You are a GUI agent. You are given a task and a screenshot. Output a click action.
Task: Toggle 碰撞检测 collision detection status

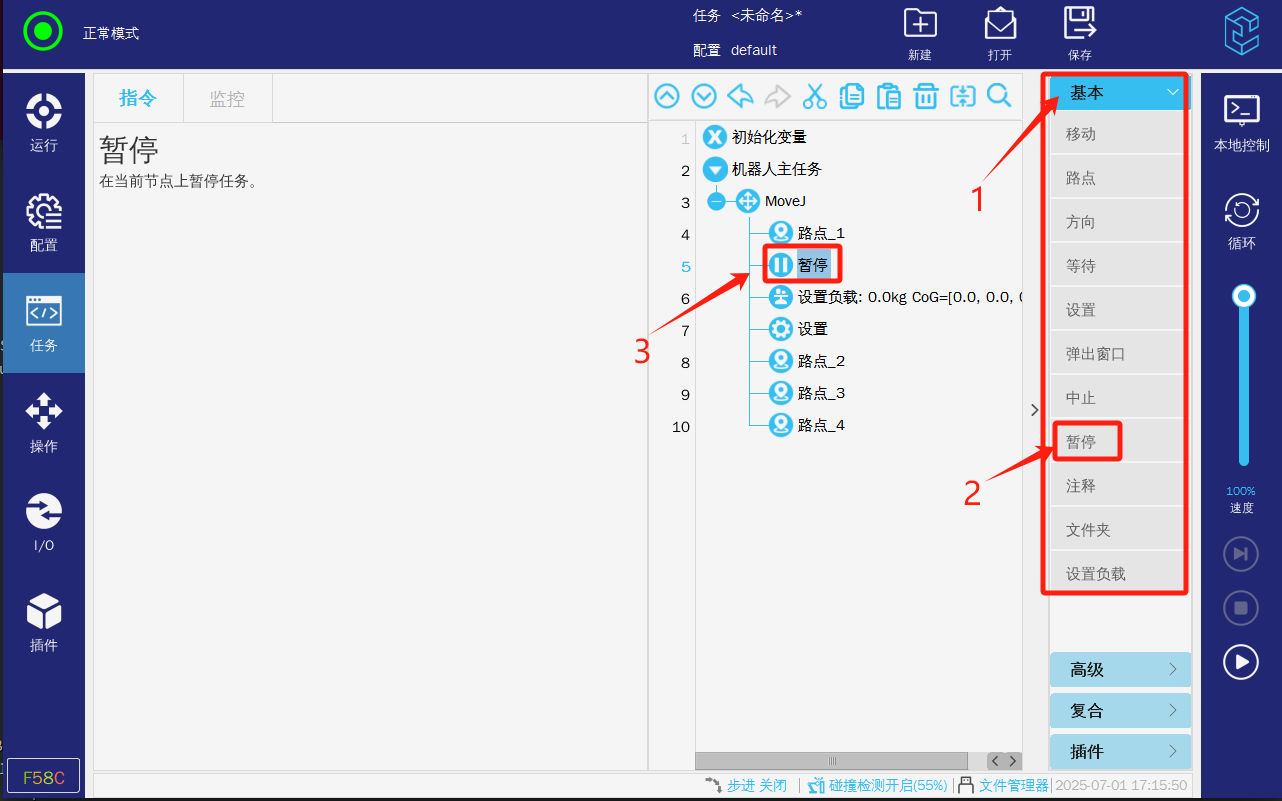(878, 786)
